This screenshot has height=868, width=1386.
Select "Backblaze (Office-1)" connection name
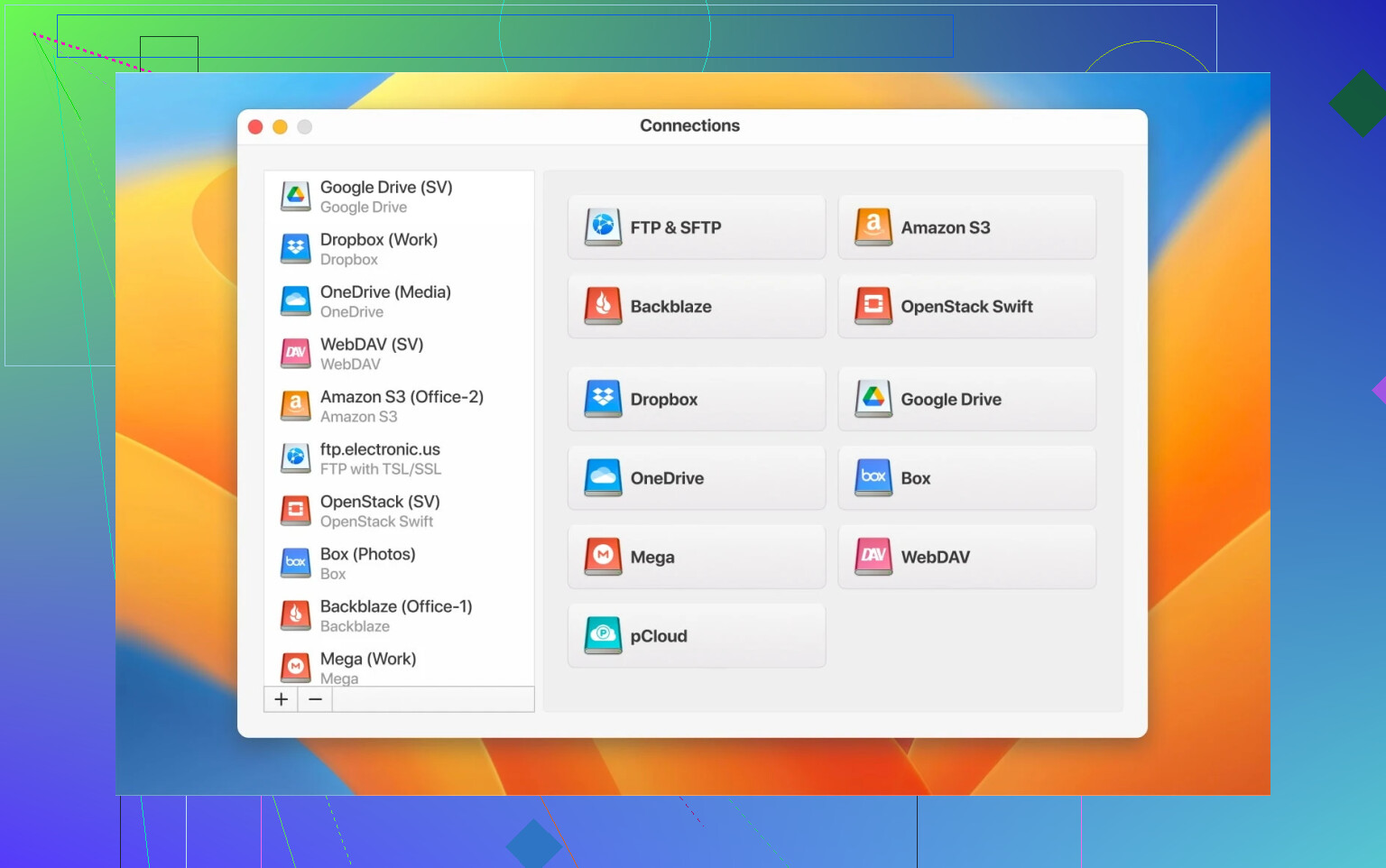pos(396,605)
